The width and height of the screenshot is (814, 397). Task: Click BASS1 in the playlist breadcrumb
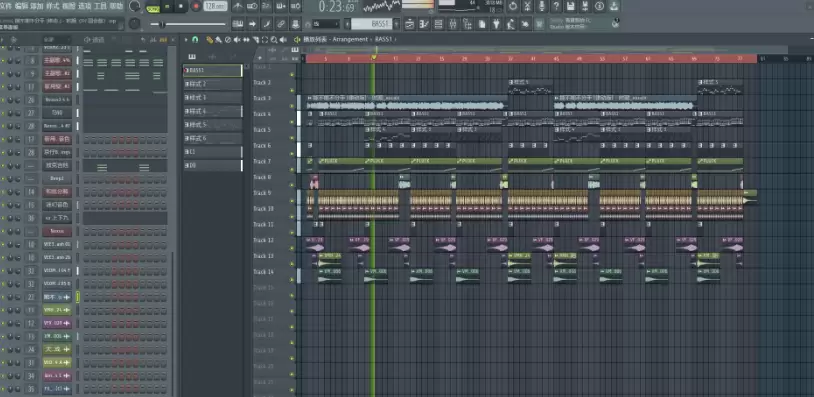point(383,39)
